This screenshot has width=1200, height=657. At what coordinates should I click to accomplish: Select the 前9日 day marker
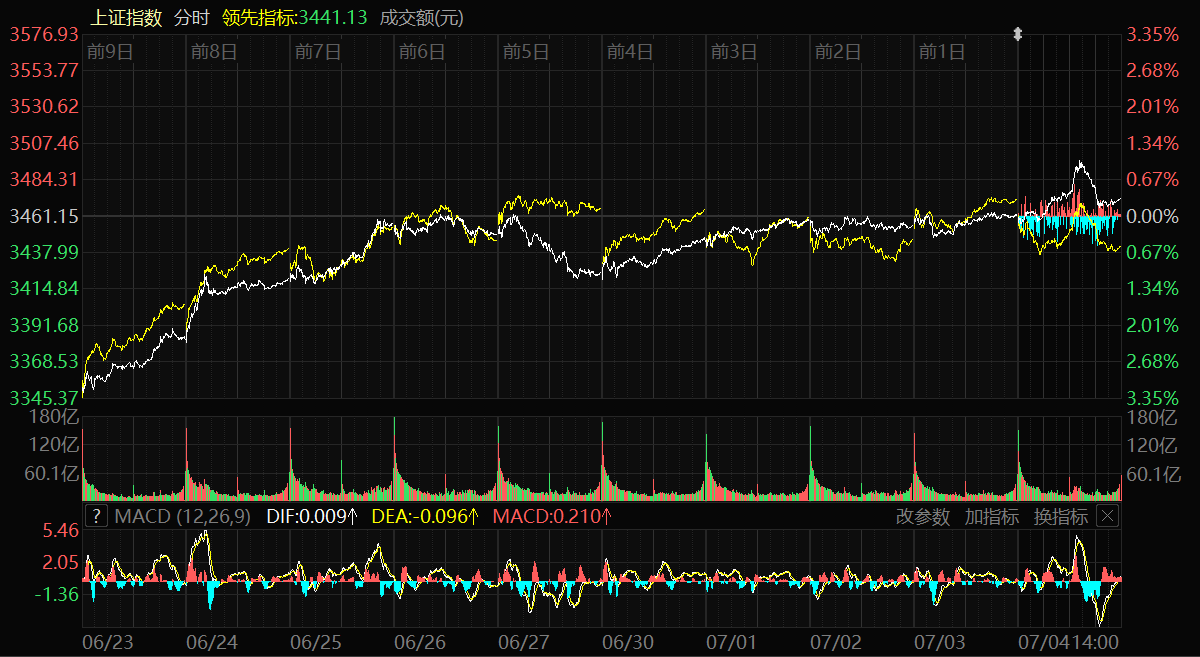coord(110,52)
